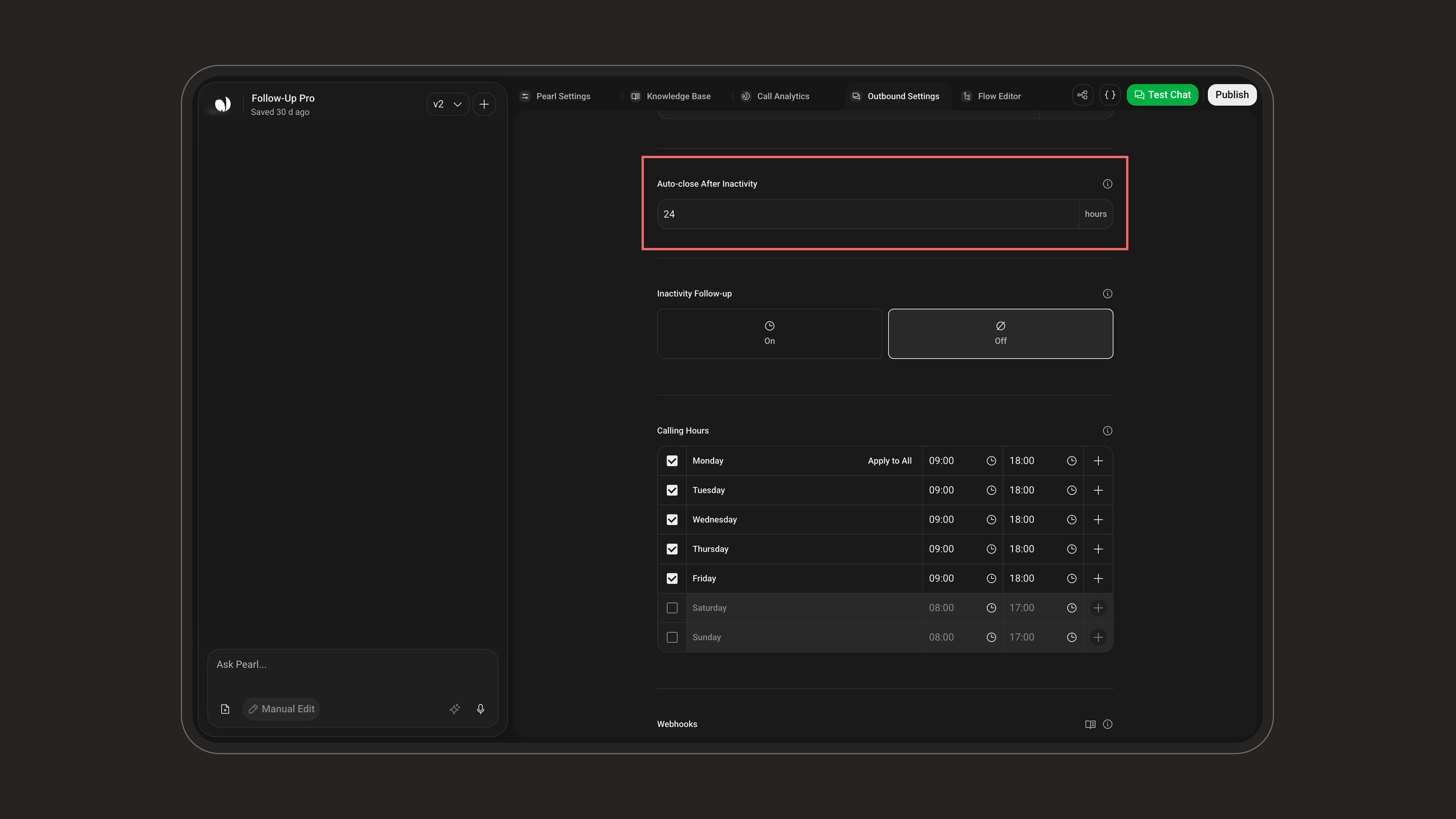The image size is (1456, 819).
Task: Click the Webhooks info icon
Action: pyautogui.click(x=1107, y=724)
